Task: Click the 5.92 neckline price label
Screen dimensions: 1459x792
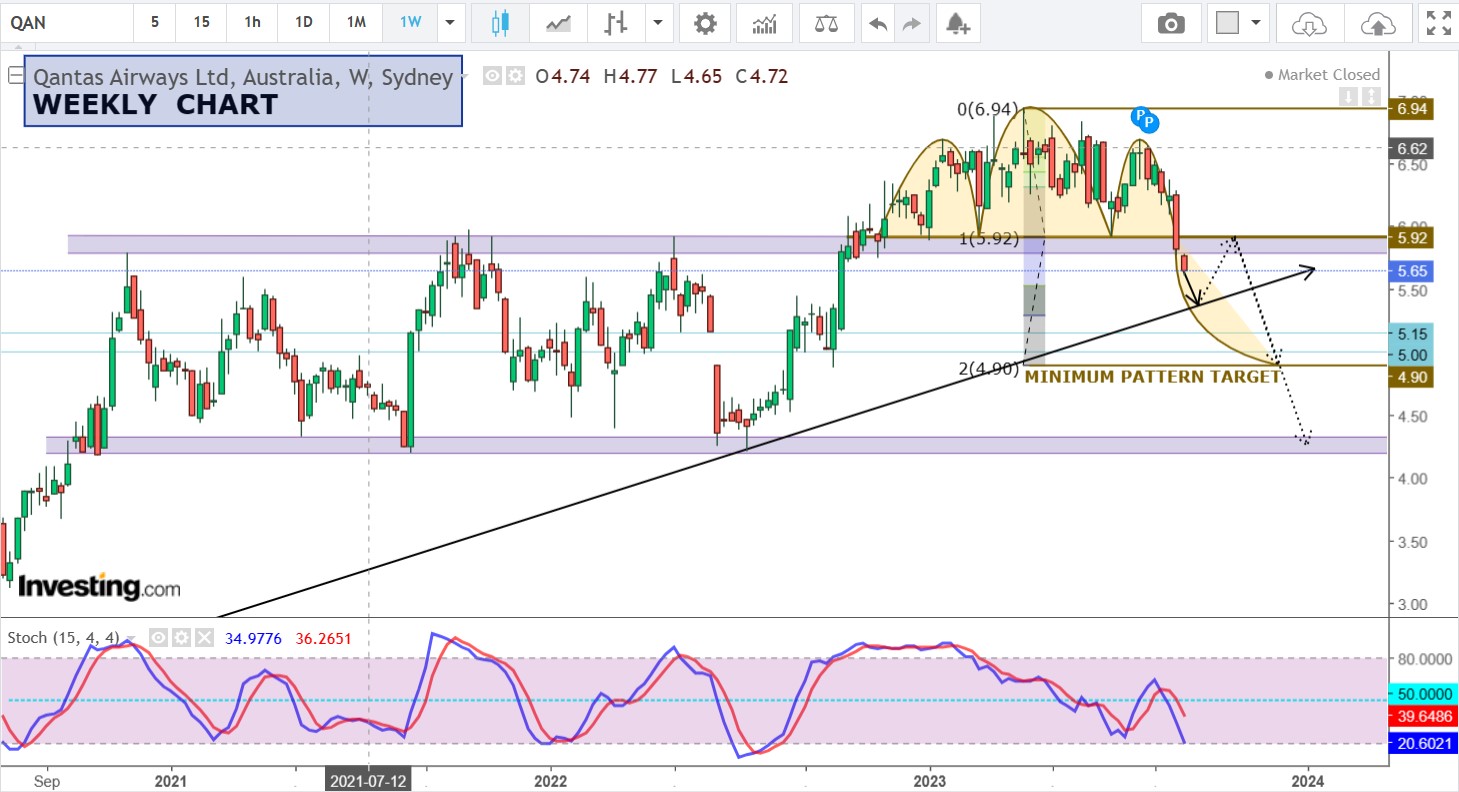Action: (1412, 238)
